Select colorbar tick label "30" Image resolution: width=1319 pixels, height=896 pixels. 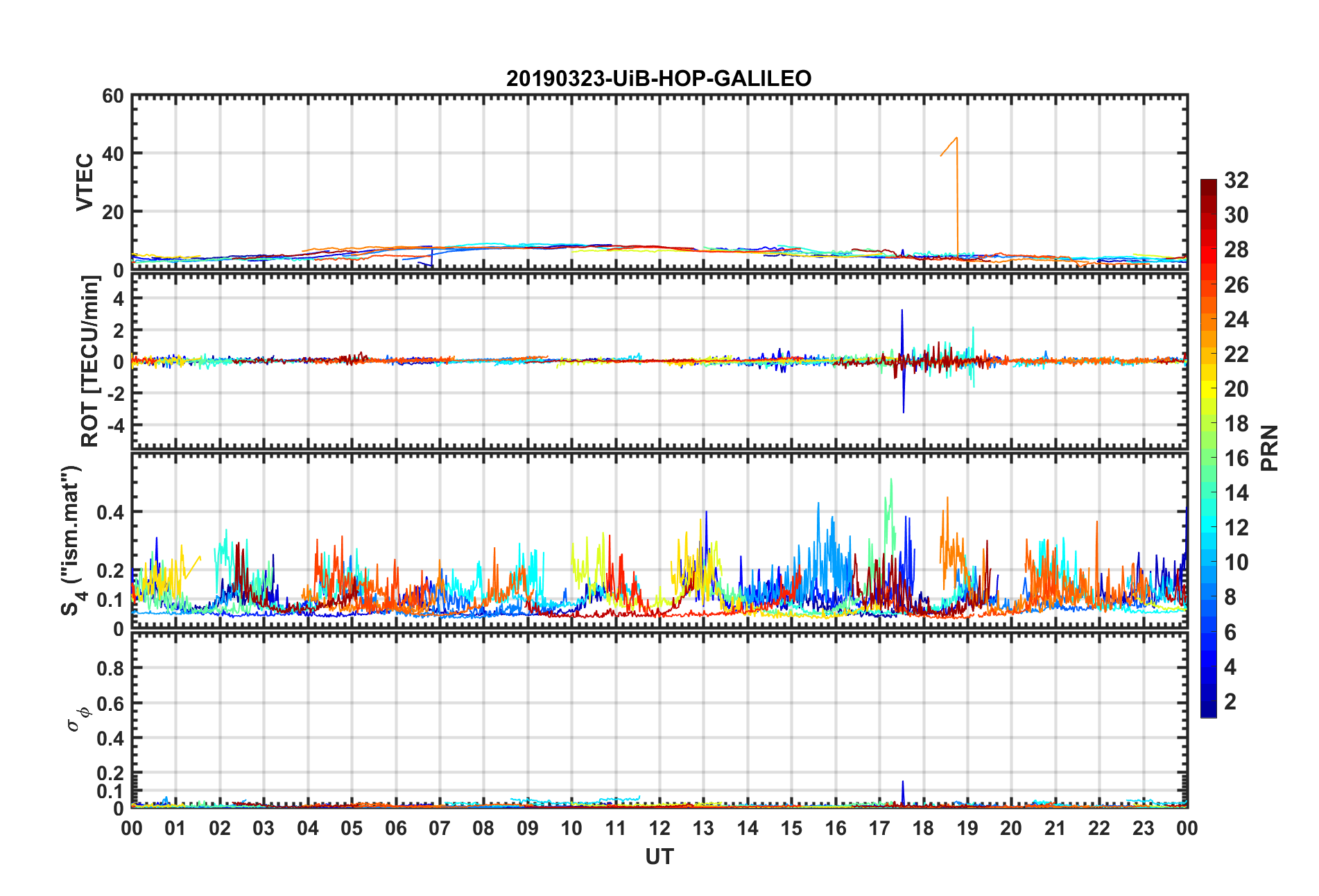(1236, 215)
